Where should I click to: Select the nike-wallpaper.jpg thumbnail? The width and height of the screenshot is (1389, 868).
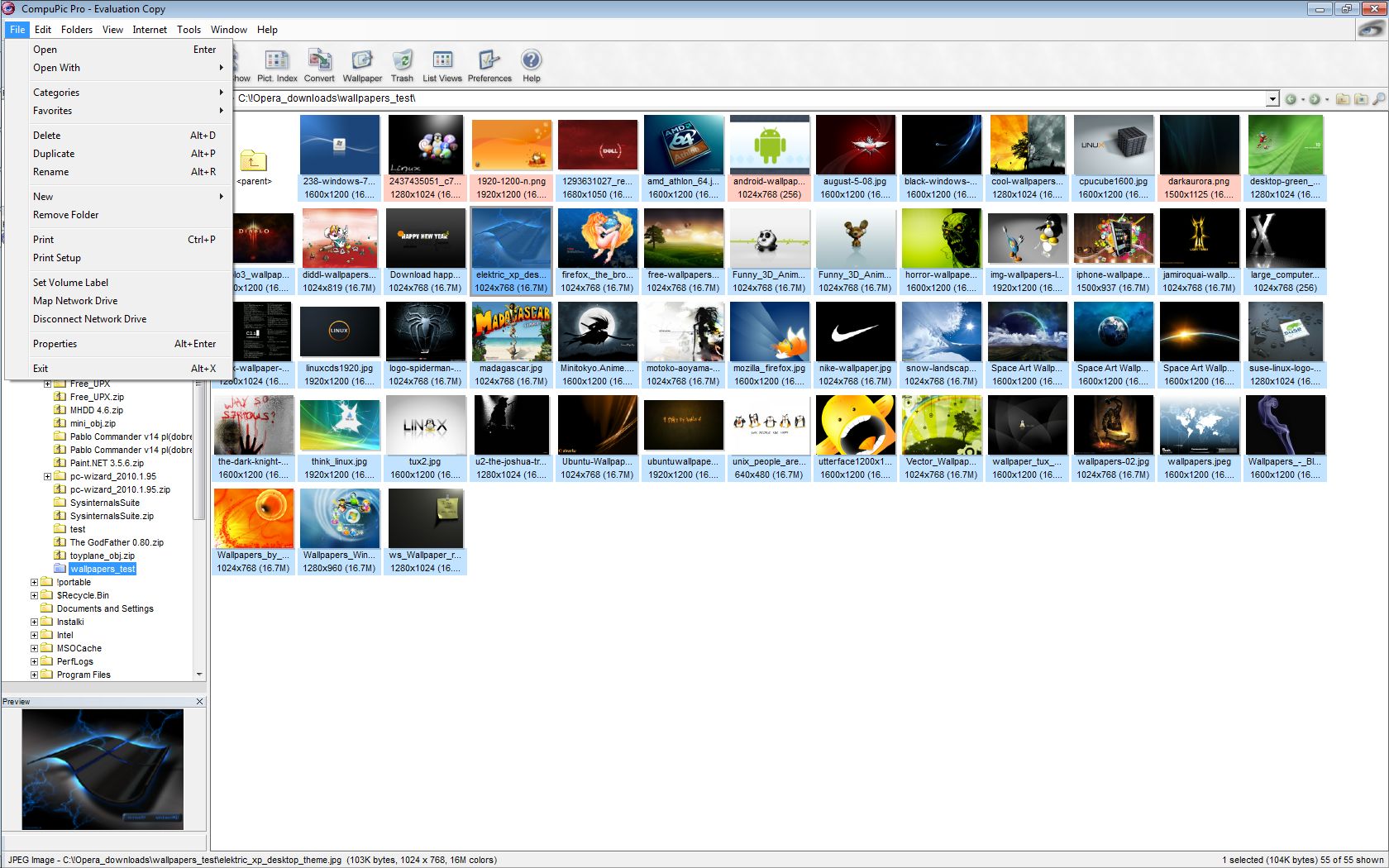856,345
